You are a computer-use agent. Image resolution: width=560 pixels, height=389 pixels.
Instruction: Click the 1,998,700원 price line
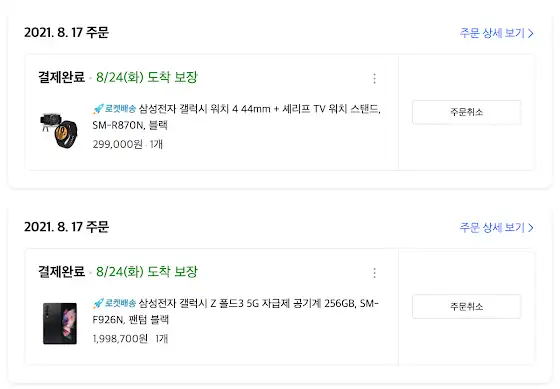point(130,339)
